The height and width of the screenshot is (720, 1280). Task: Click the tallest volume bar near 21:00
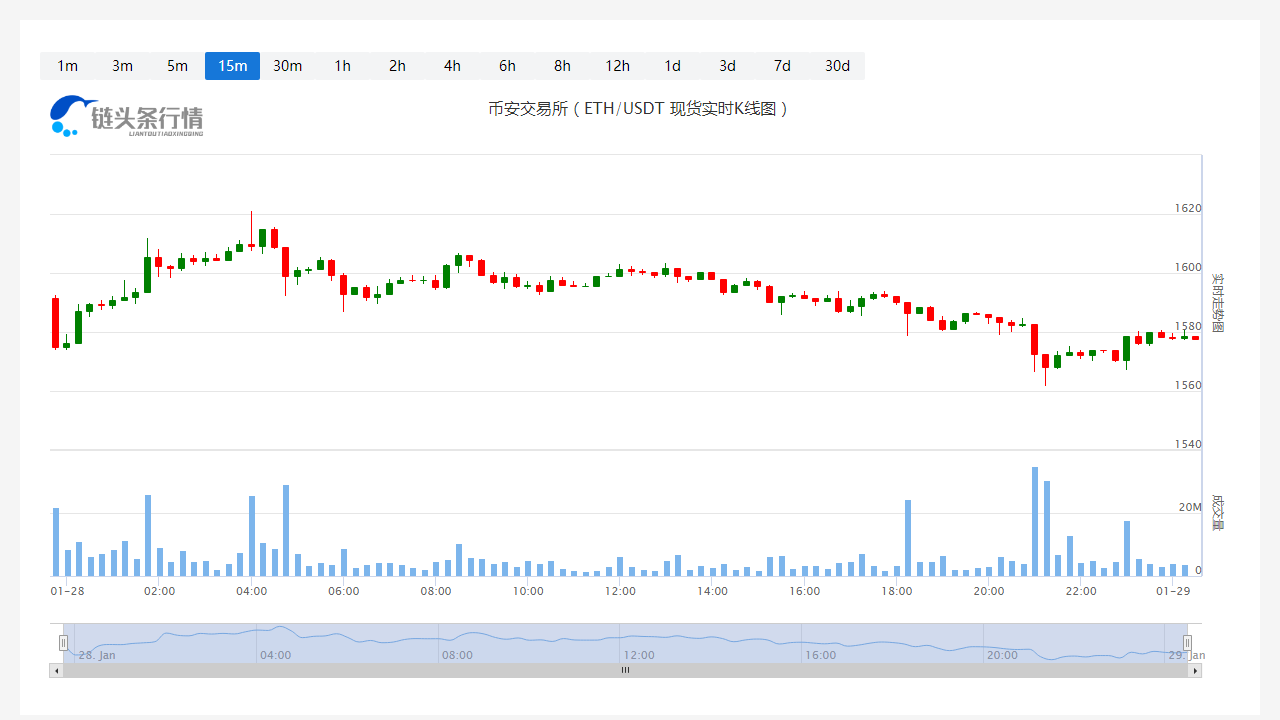tap(1035, 520)
